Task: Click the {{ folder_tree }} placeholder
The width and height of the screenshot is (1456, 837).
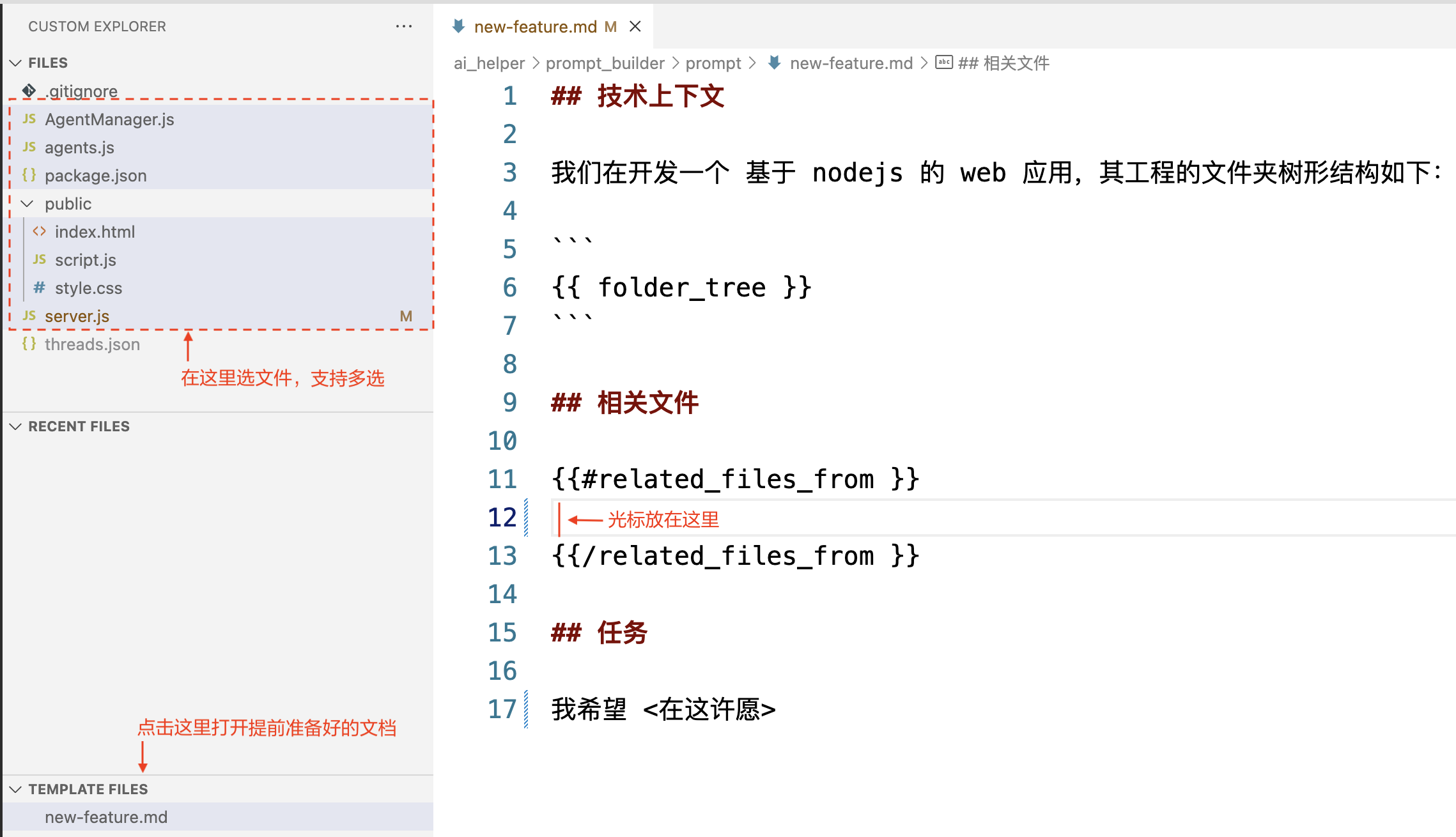Action: pos(681,288)
